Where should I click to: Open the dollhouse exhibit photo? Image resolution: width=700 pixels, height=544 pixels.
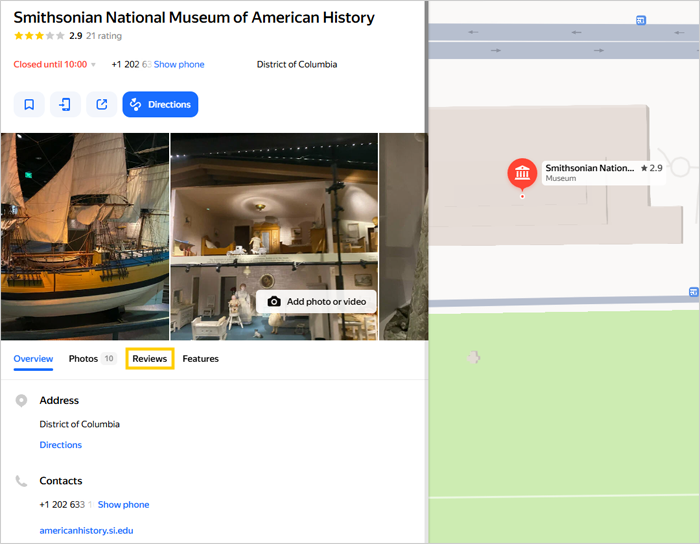(x=274, y=237)
